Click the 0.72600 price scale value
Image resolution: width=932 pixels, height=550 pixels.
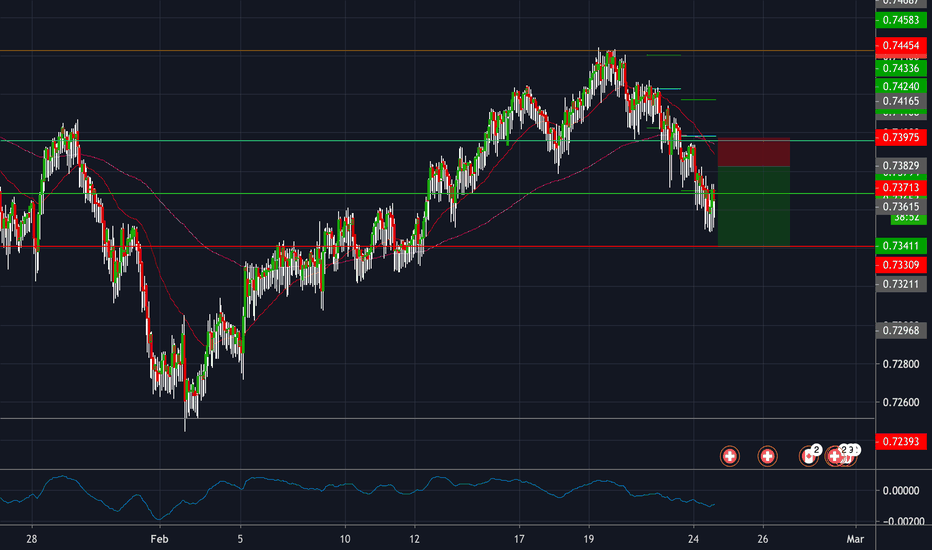pos(900,403)
